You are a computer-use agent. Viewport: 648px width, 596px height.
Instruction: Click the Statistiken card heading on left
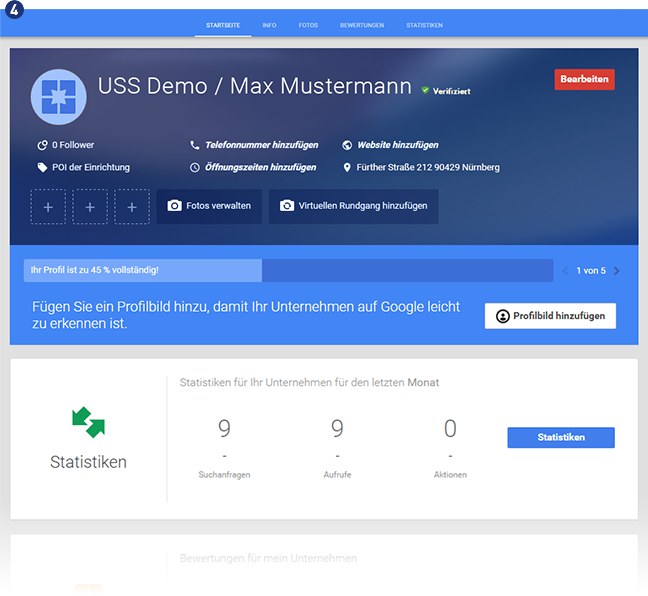coord(88,462)
